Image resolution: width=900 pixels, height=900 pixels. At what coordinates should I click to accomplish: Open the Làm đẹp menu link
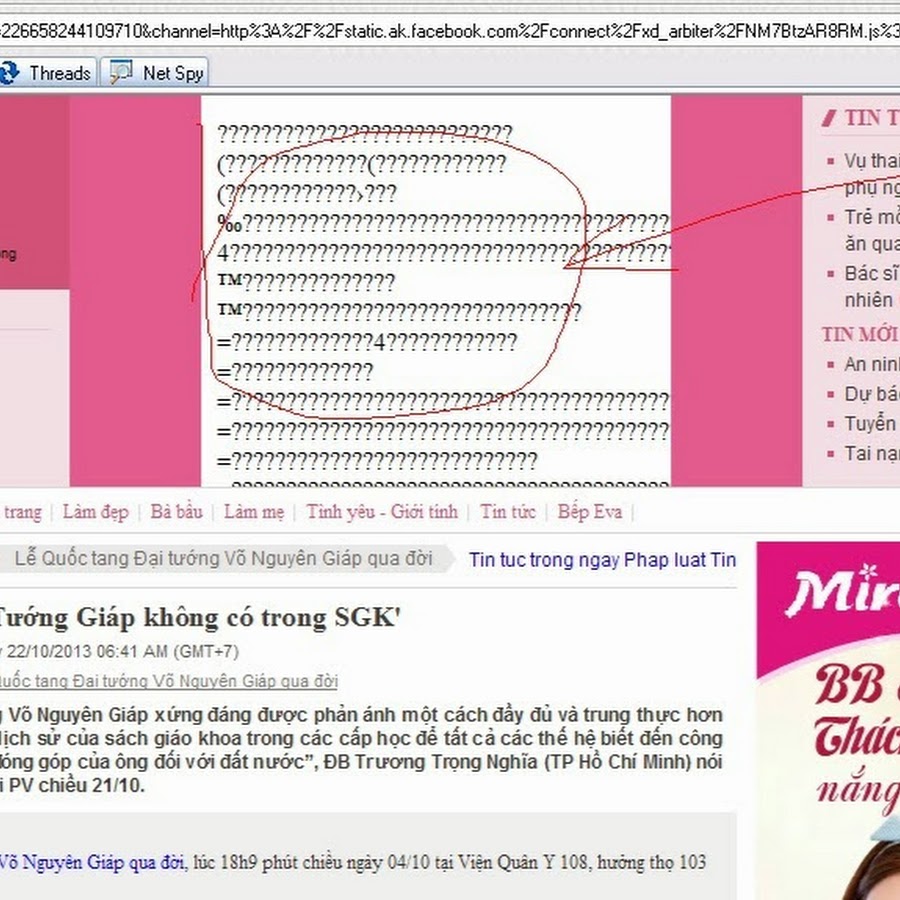click(95, 511)
